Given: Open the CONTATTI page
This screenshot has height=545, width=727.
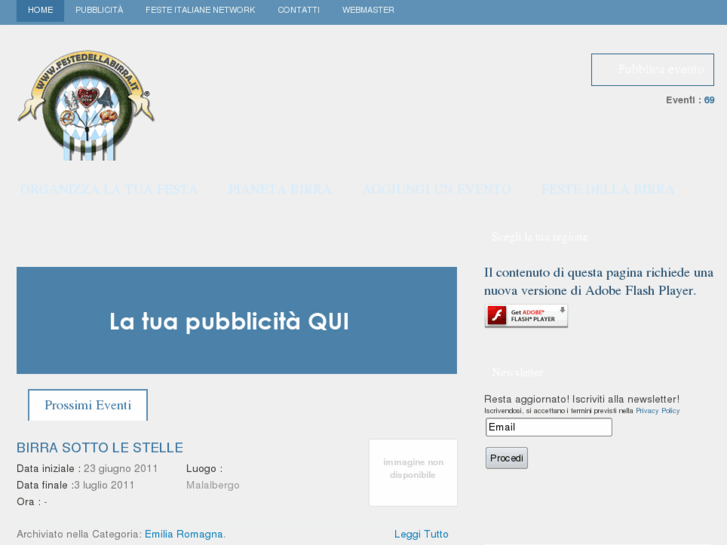Looking at the screenshot, I should click(x=299, y=10).
